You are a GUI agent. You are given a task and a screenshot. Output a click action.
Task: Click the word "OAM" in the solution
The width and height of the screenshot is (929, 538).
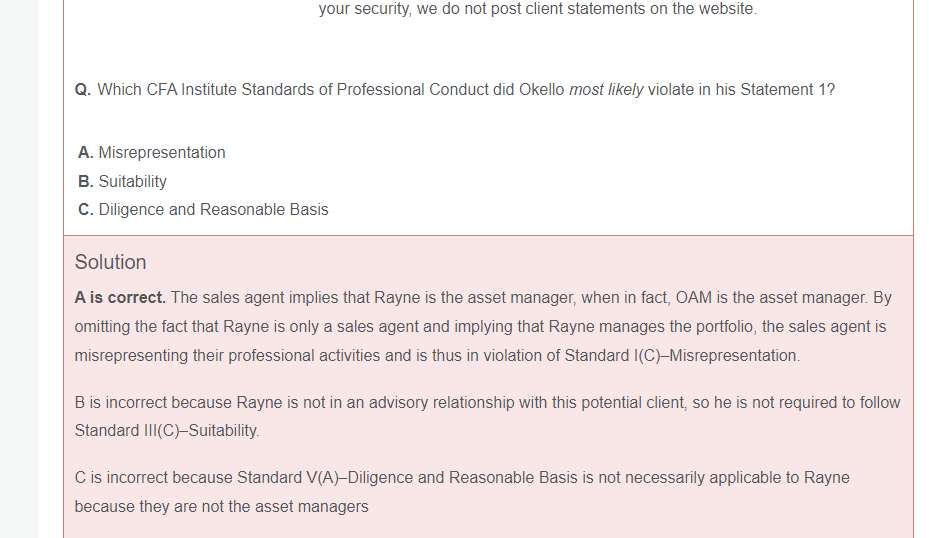coord(695,298)
